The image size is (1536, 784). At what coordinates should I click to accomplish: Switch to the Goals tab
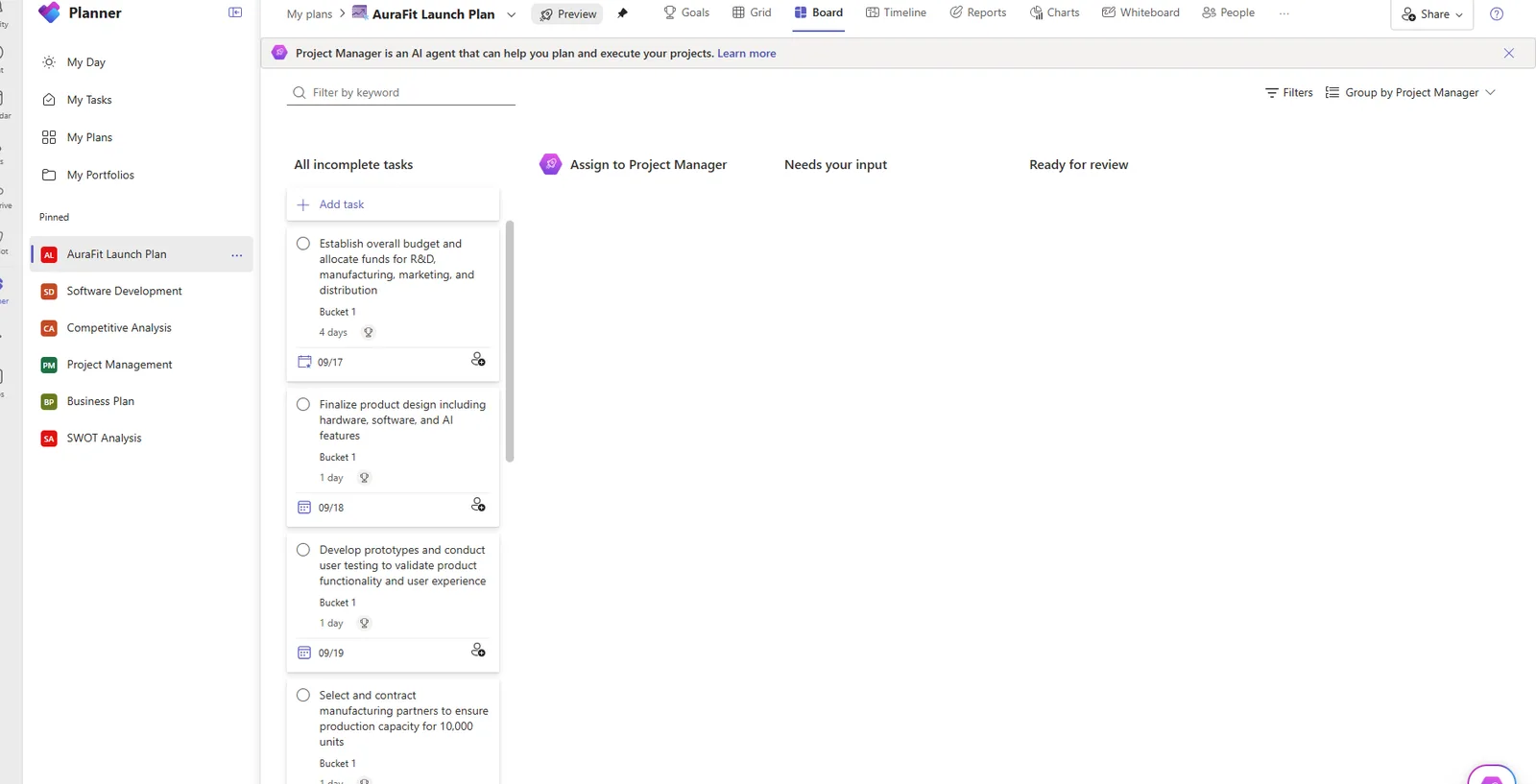click(686, 12)
